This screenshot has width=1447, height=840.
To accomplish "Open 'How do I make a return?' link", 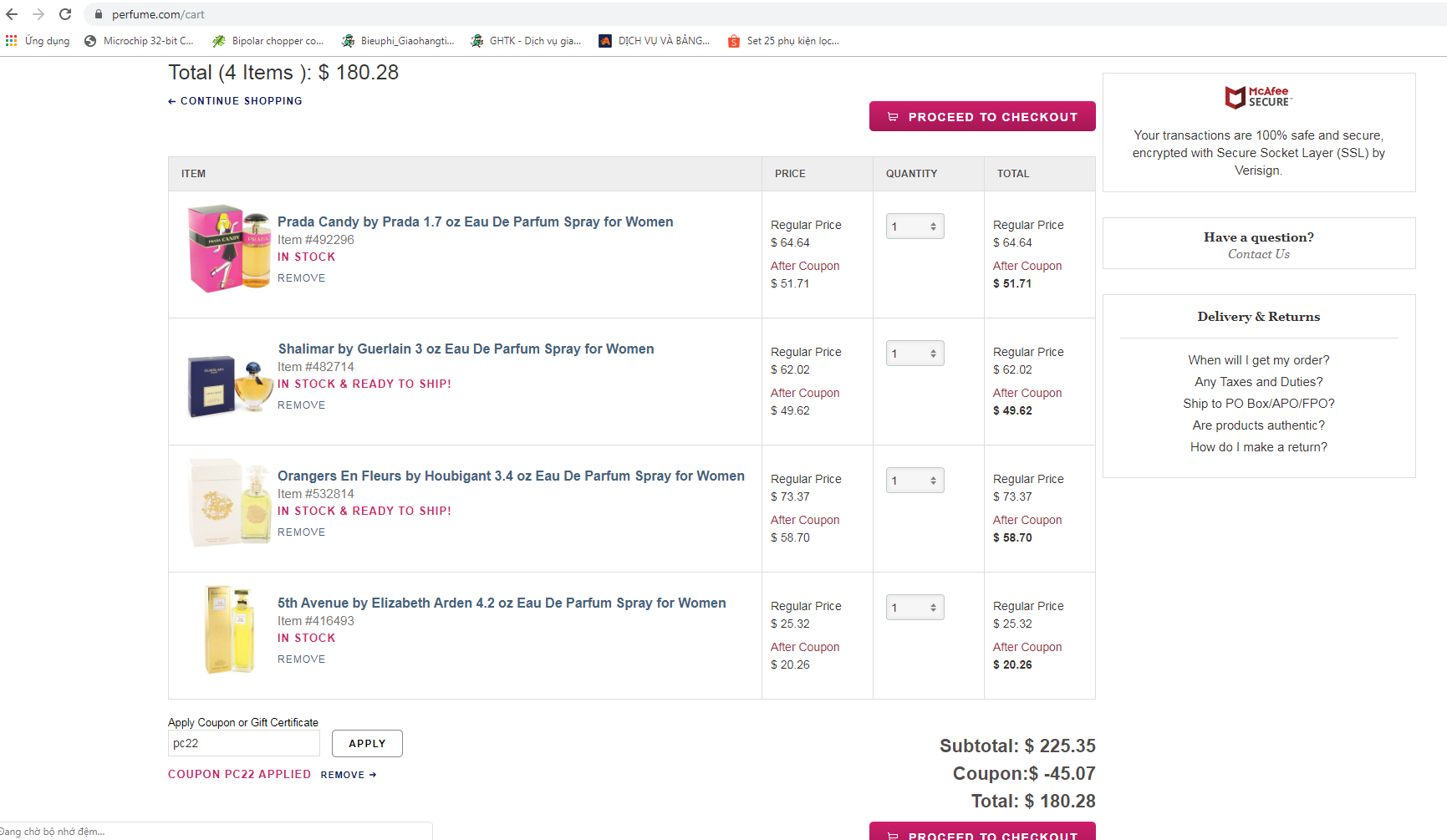I will (x=1258, y=447).
